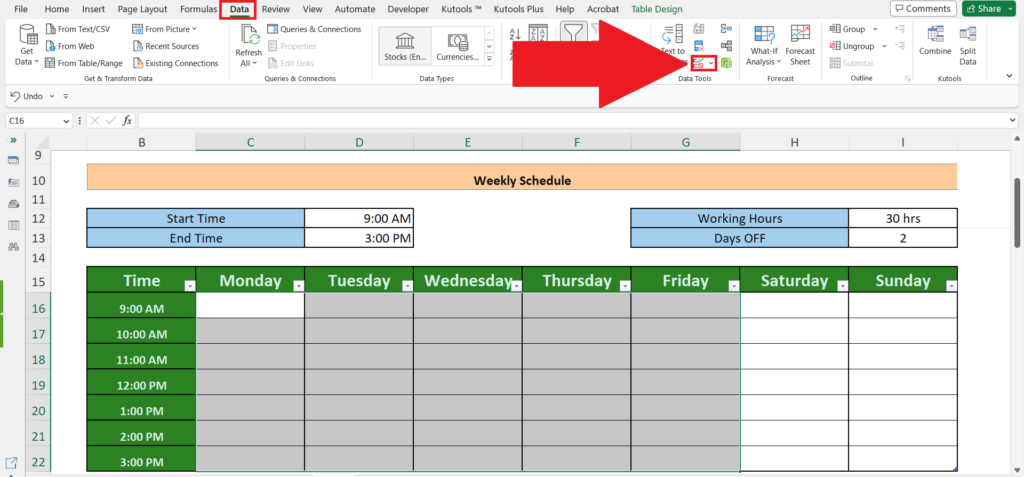Click the green Share button
Viewport: 1024px width, 477px height.
pos(990,8)
